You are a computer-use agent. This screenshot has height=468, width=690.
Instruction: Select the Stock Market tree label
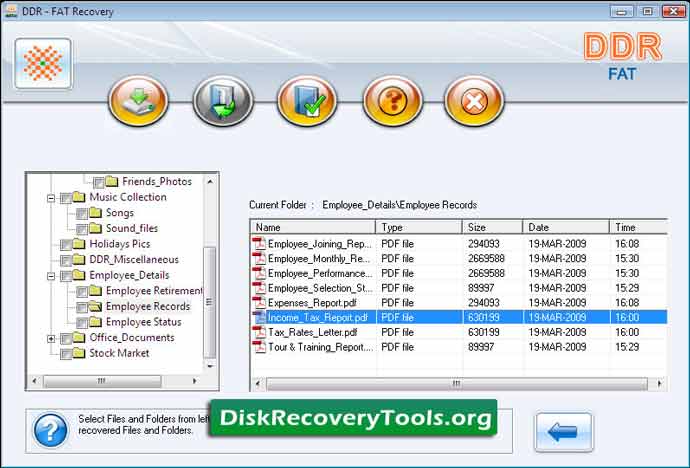click(119, 353)
